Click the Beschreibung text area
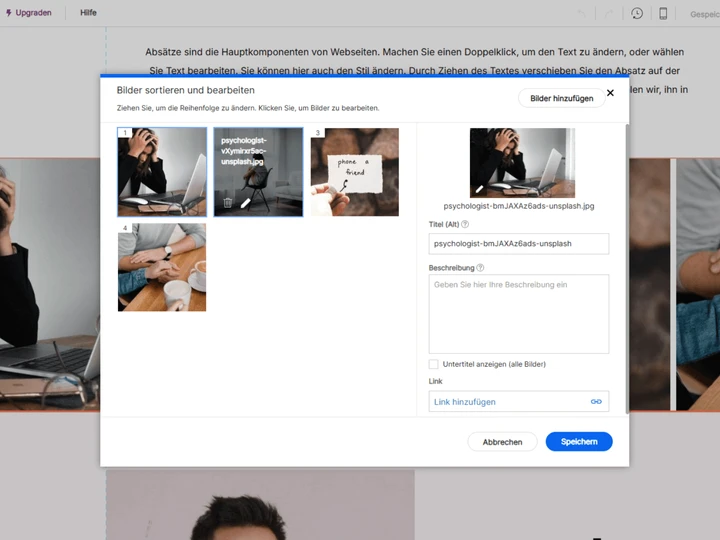The width and height of the screenshot is (720, 540). [519, 314]
